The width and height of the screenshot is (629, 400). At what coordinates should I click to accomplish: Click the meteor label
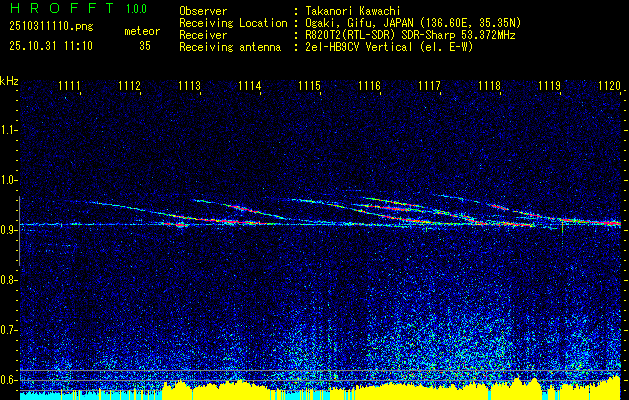coord(142,31)
